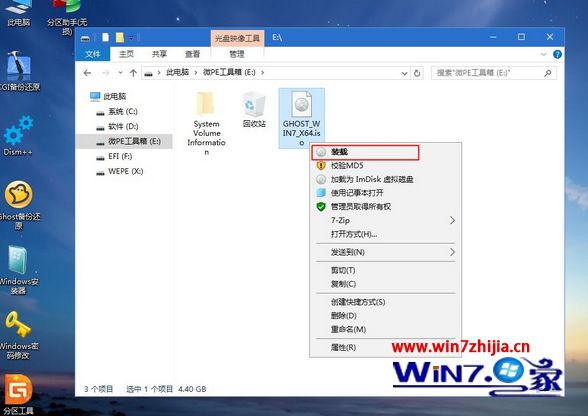Viewport: 588px width, 416px height.
Task: Expand the ribbon with the chevron
Action: [x=543, y=54]
